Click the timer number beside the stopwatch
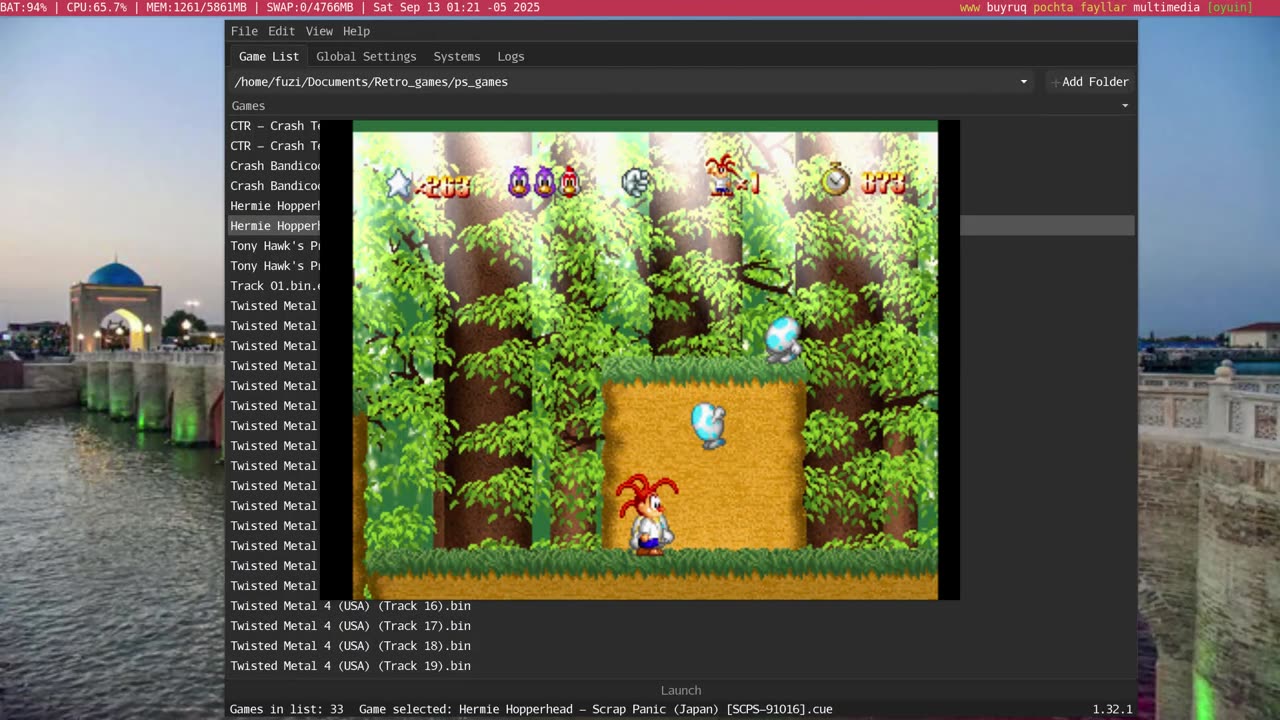The width and height of the screenshot is (1280, 720). (884, 183)
